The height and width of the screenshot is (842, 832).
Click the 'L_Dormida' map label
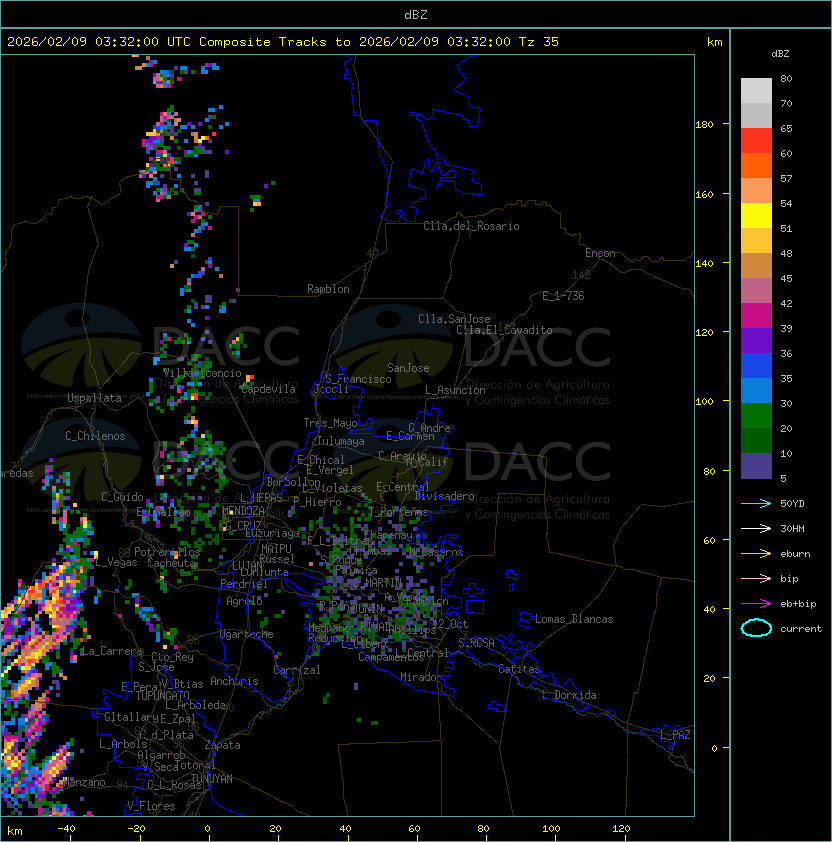click(569, 695)
